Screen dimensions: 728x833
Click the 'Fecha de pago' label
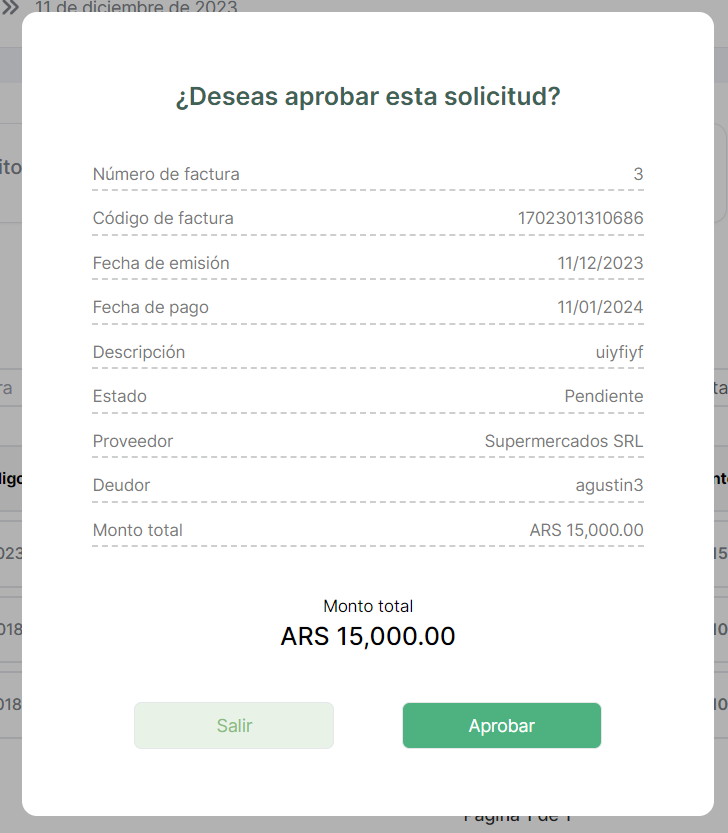coord(151,307)
